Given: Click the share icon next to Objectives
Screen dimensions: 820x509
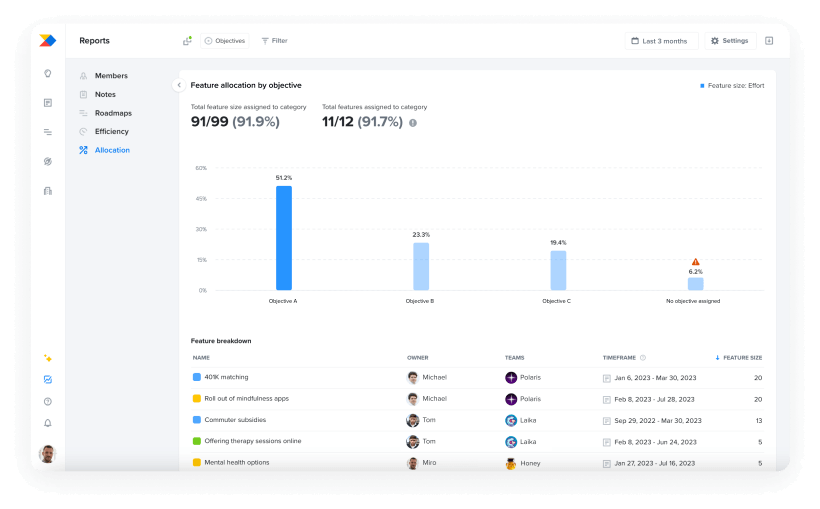Looking at the screenshot, I should [187, 40].
